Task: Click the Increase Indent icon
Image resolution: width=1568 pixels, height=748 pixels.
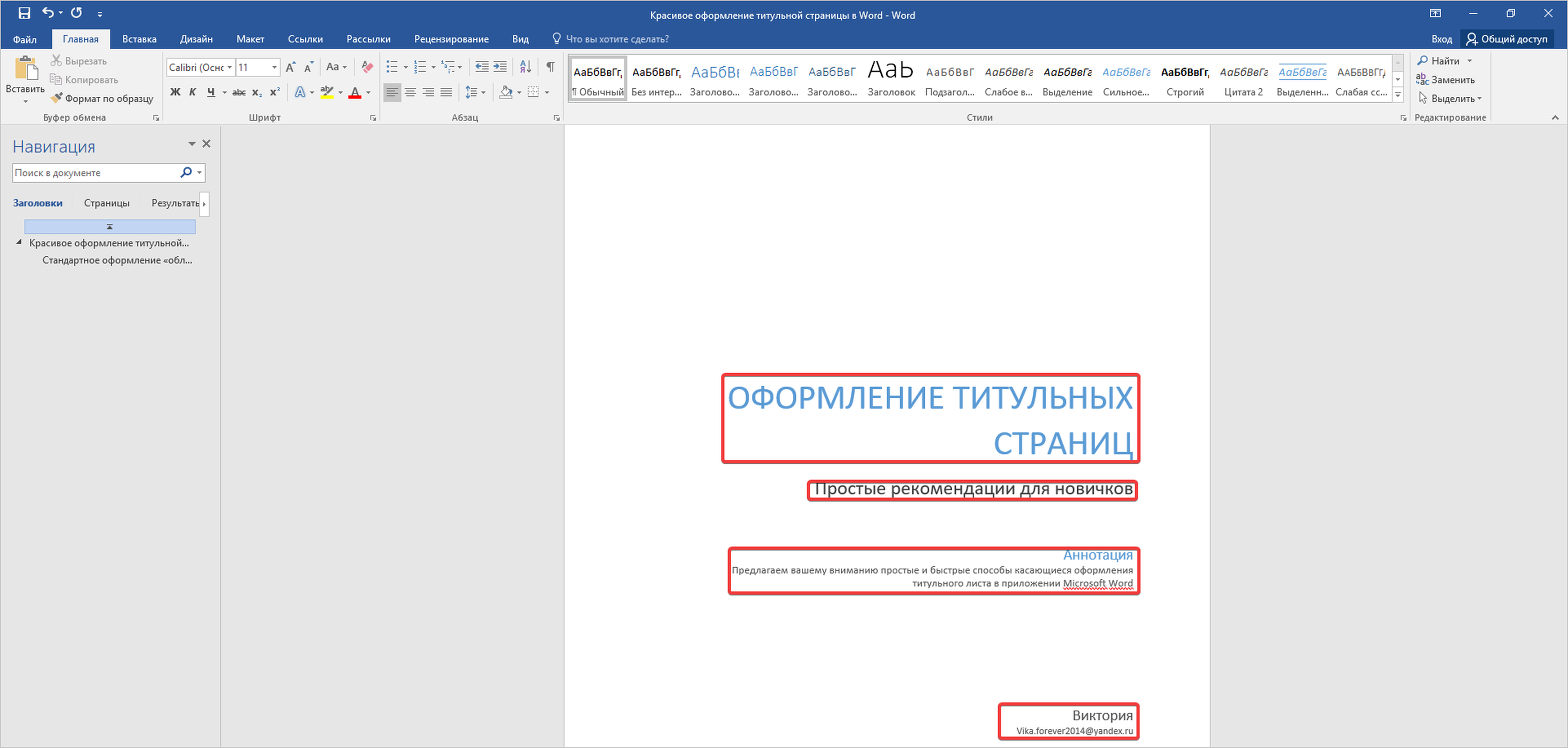Action: coord(500,67)
